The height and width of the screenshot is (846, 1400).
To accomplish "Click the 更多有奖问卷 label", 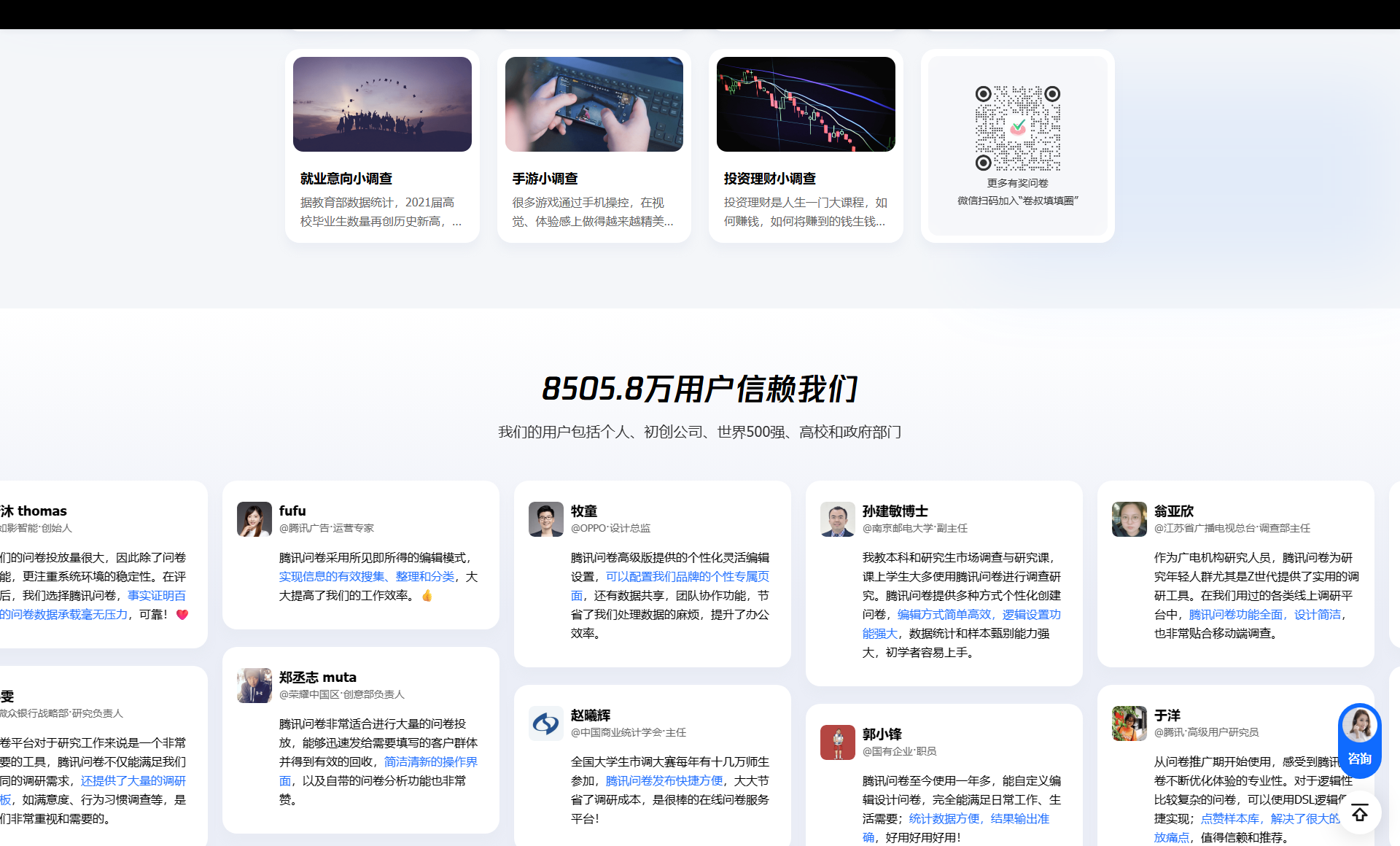I will point(1018,183).
